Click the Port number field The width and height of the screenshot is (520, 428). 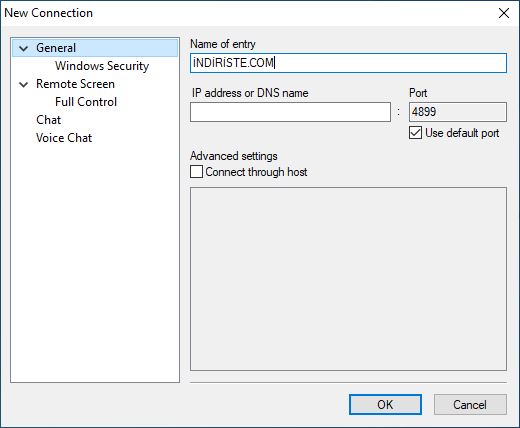[x=458, y=112]
